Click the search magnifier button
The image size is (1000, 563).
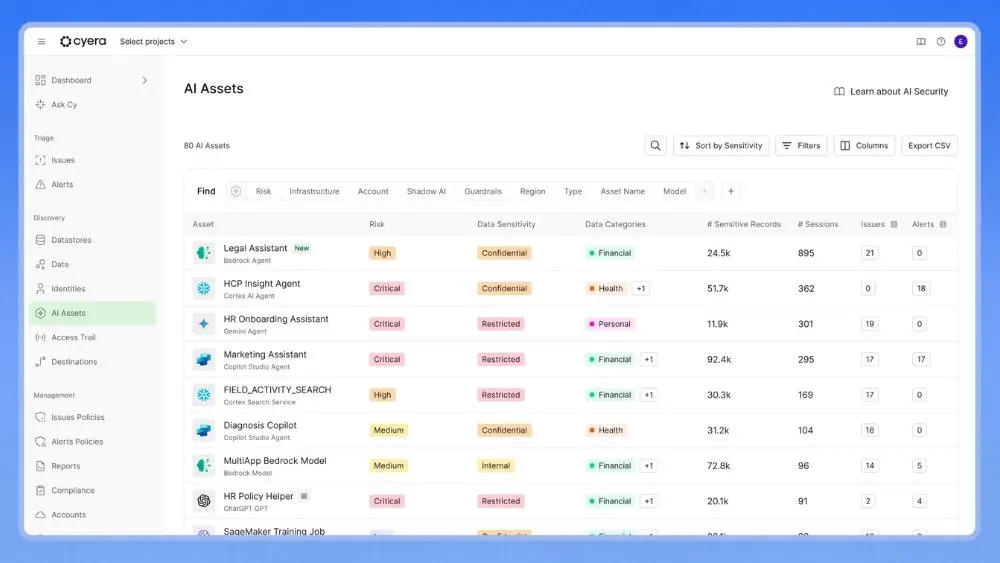coord(655,145)
